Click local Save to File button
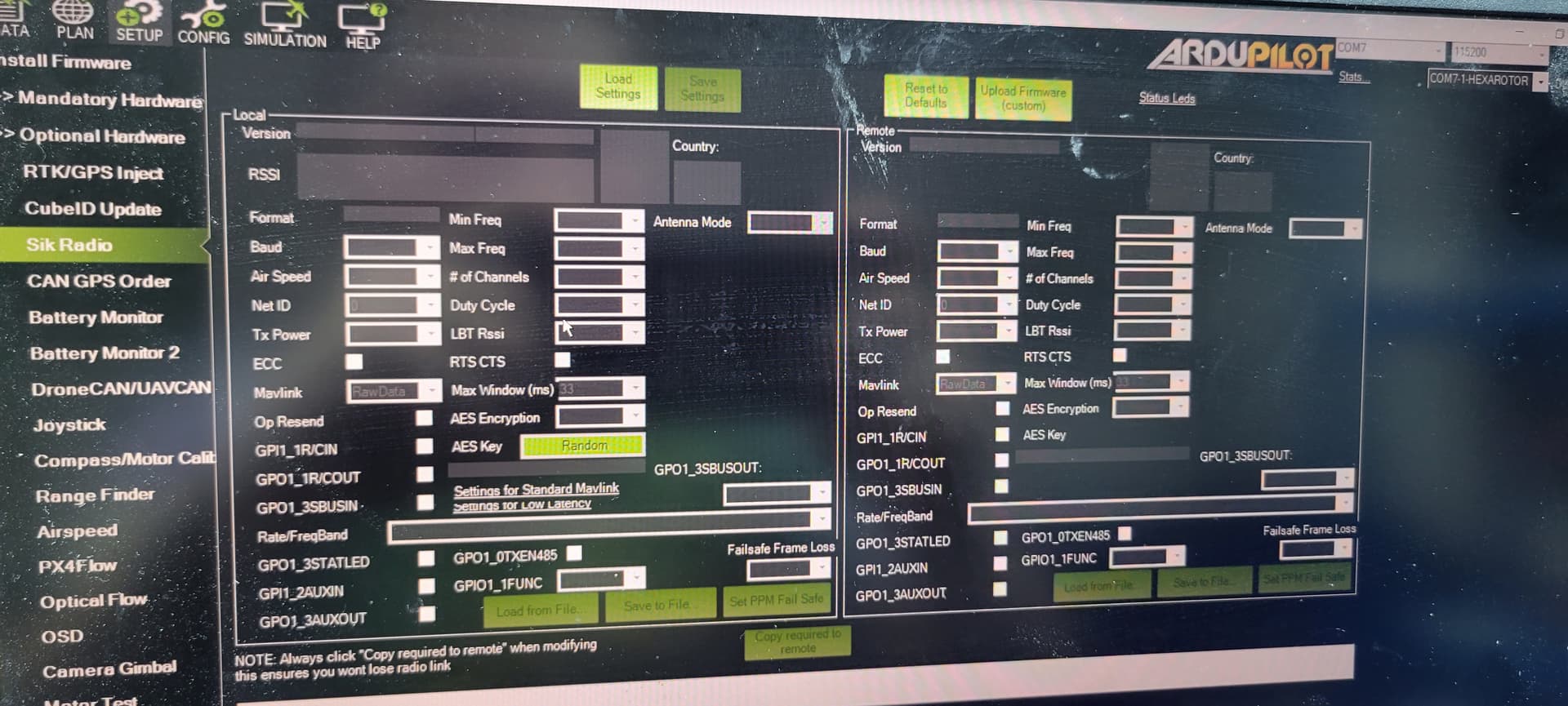The width and height of the screenshot is (1568, 706). click(x=659, y=606)
